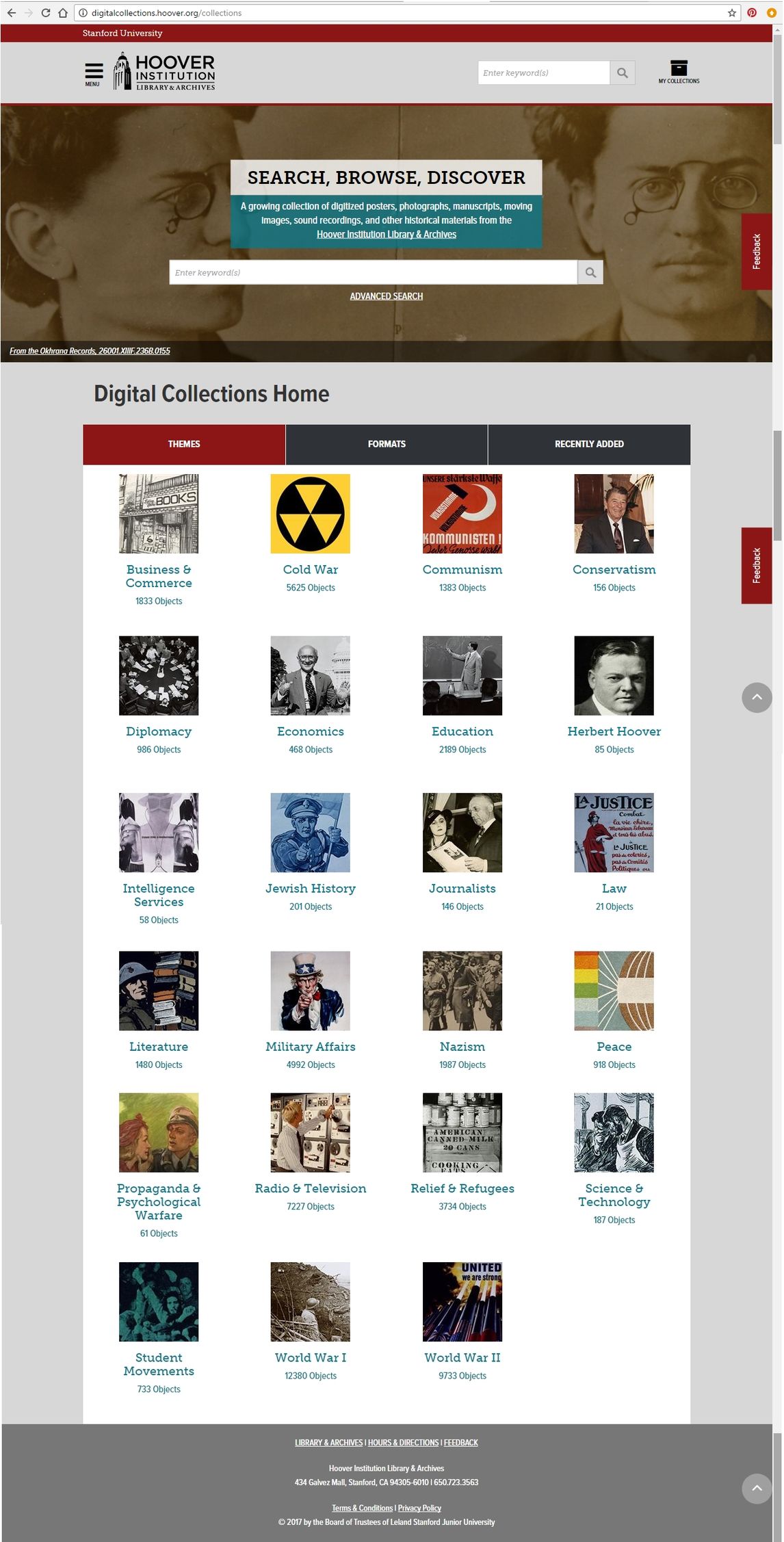Open Hoover Institution Library & Archives link
Screen dimensions: 784x1542
[x=387, y=234]
